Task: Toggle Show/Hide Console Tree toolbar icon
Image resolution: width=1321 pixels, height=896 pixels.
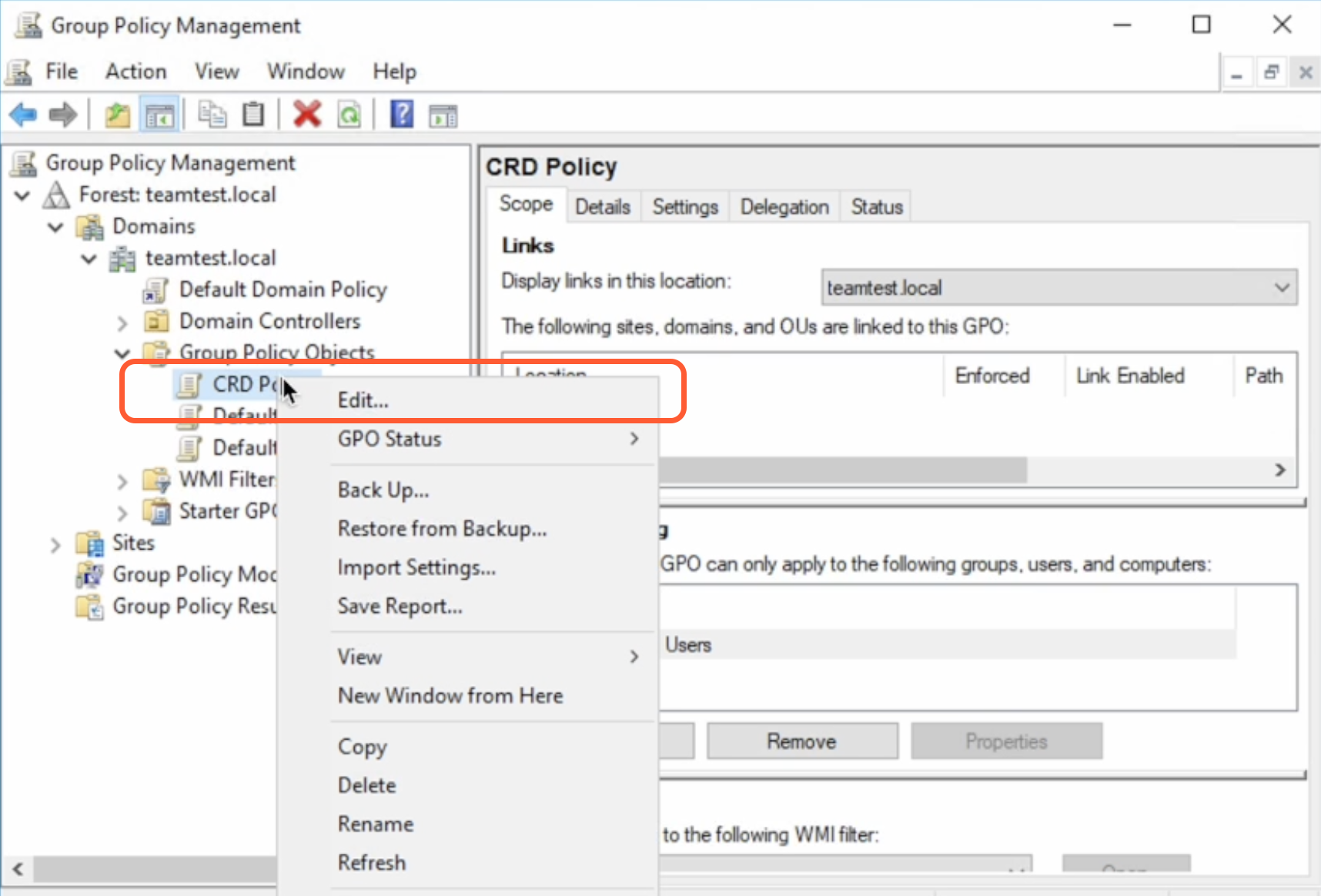Action: pyautogui.click(x=159, y=115)
